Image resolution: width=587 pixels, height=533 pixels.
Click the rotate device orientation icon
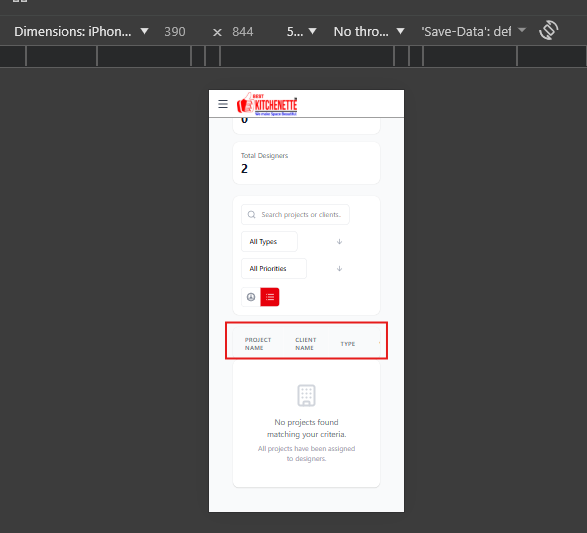pos(548,31)
